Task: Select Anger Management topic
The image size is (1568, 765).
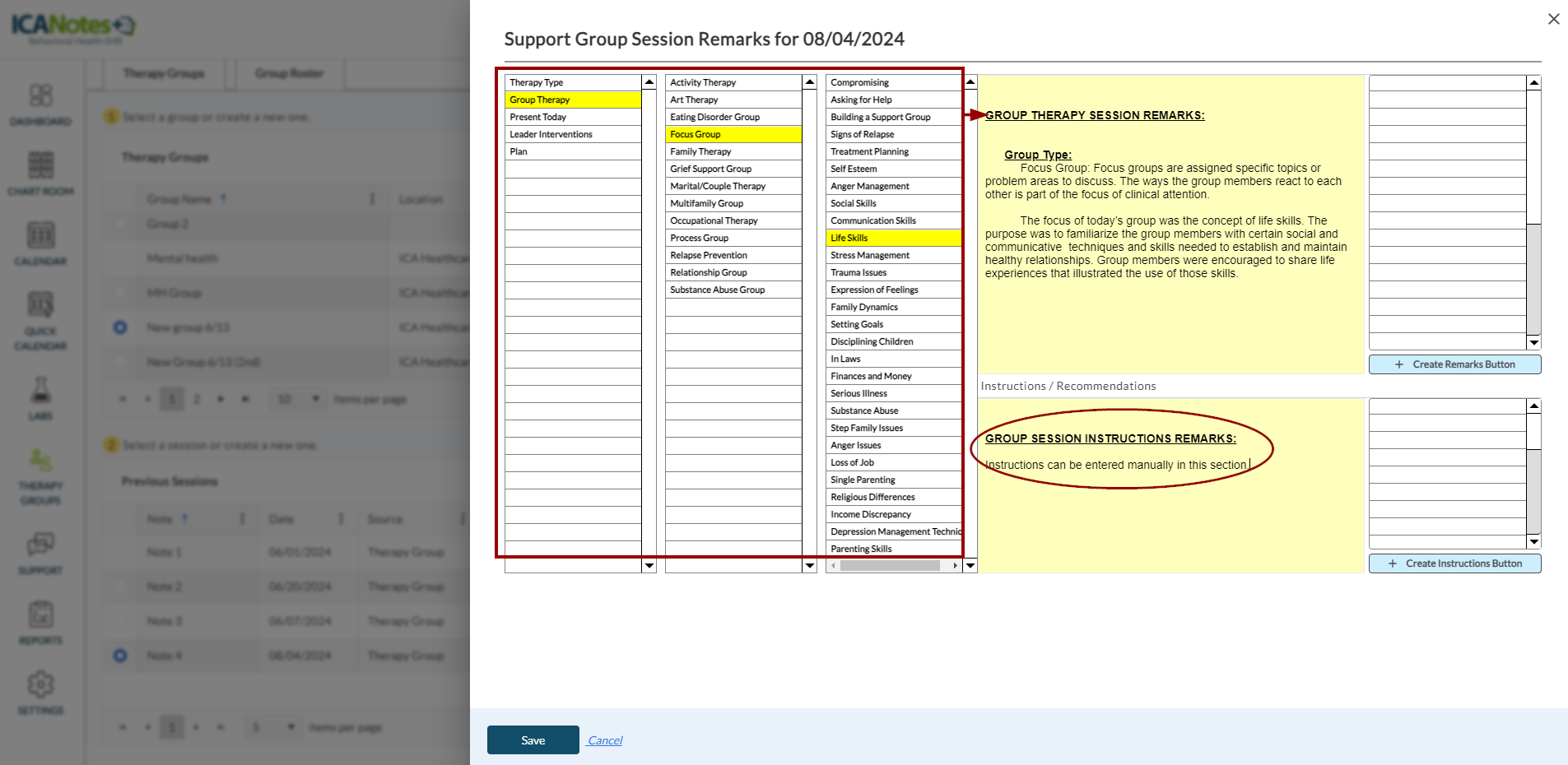Action: [894, 186]
